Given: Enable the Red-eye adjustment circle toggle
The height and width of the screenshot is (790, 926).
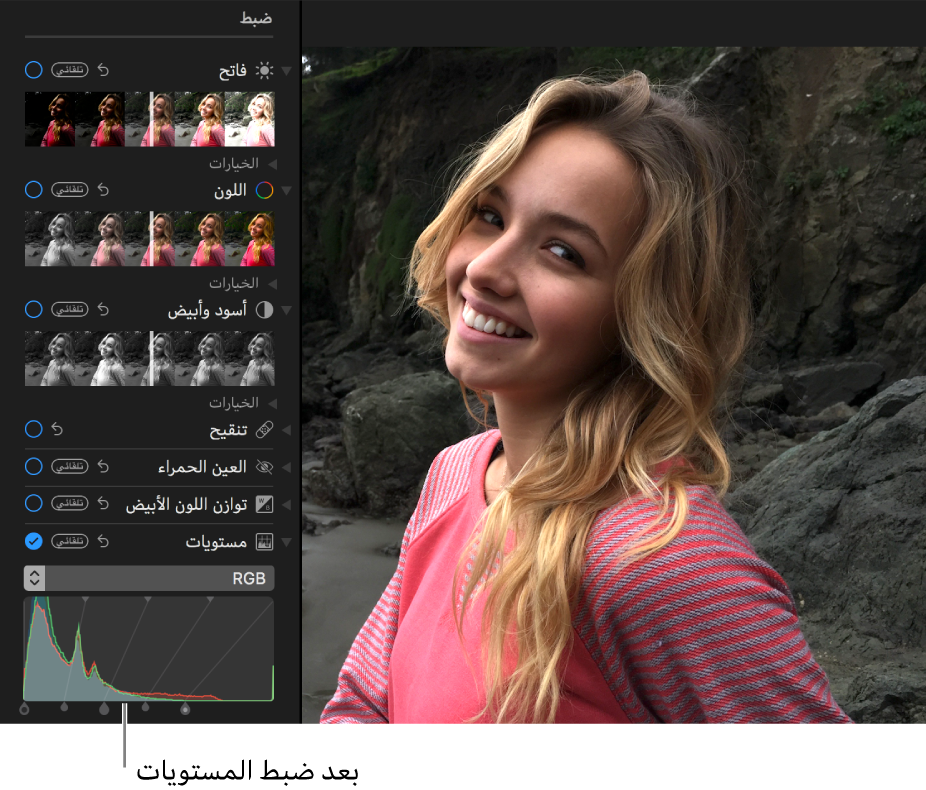Looking at the screenshot, I should click(33, 467).
